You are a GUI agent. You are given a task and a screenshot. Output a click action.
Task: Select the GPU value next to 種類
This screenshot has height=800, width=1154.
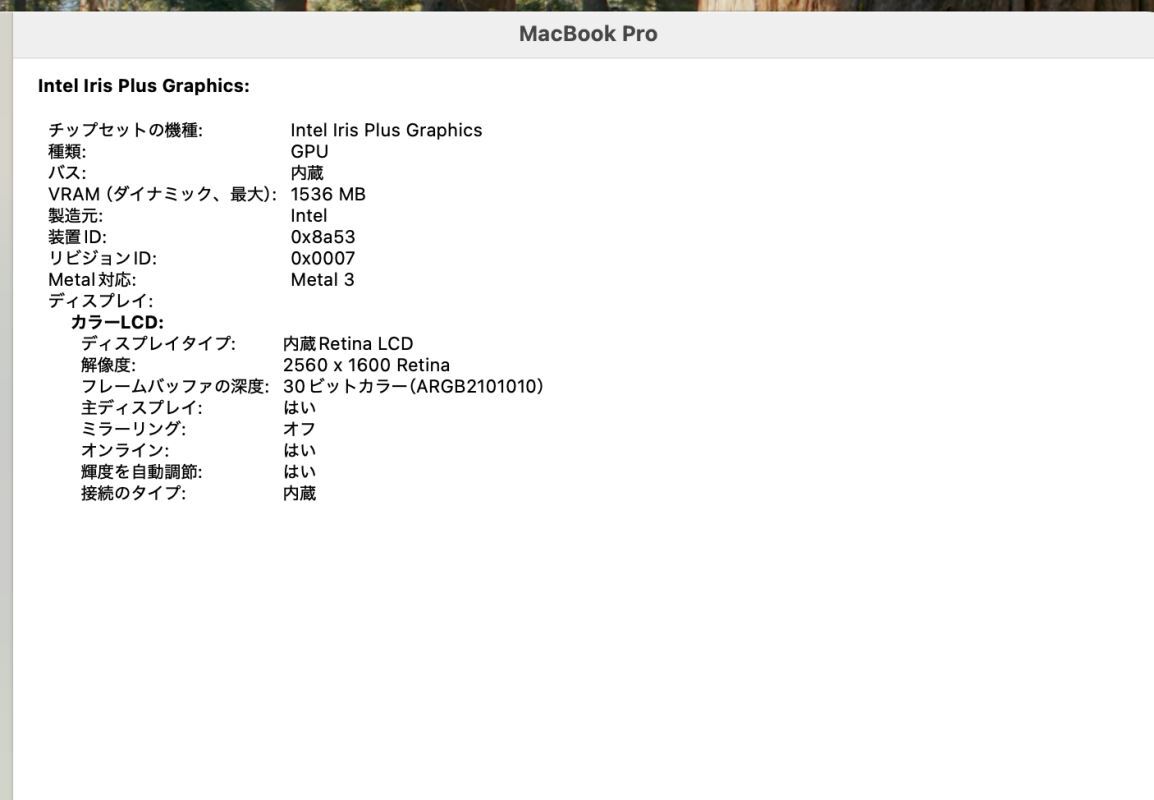pyautogui.click(x=310, y=150)
